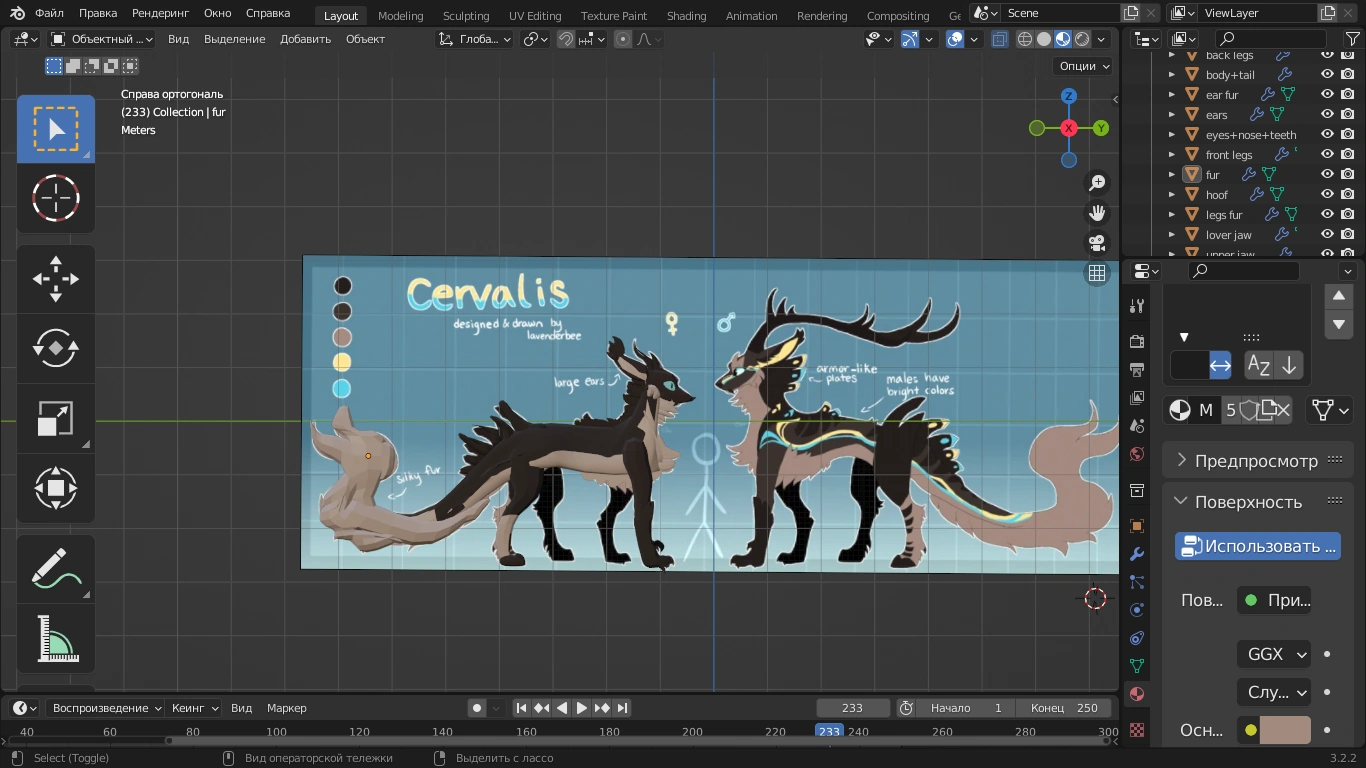This screenshot has height=768, width=1366.
Task: Enable the snapping magnet icon in the header
Action: pos(566,38)
